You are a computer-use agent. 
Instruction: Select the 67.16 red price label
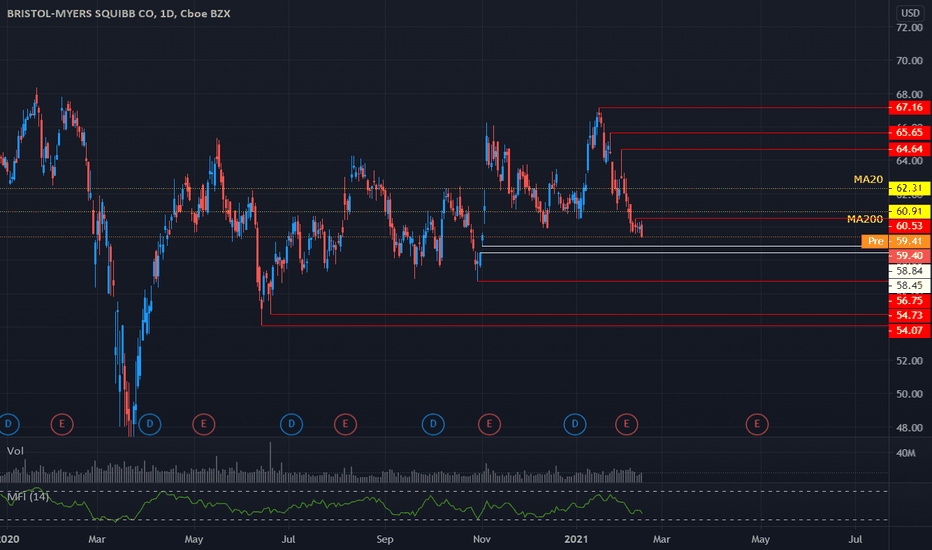point(909,108)
